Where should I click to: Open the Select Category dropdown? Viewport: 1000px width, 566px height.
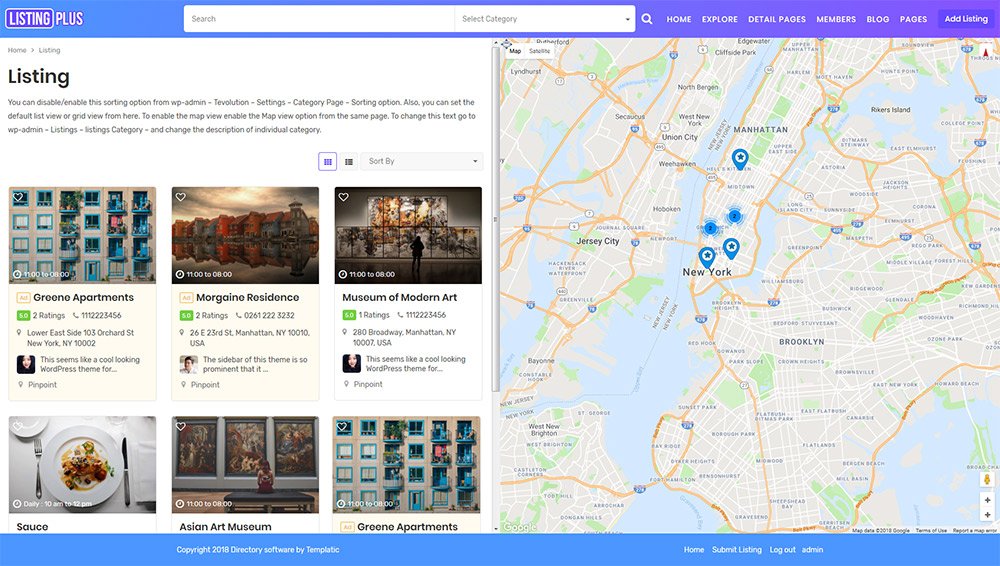click(x=545, y=19)
